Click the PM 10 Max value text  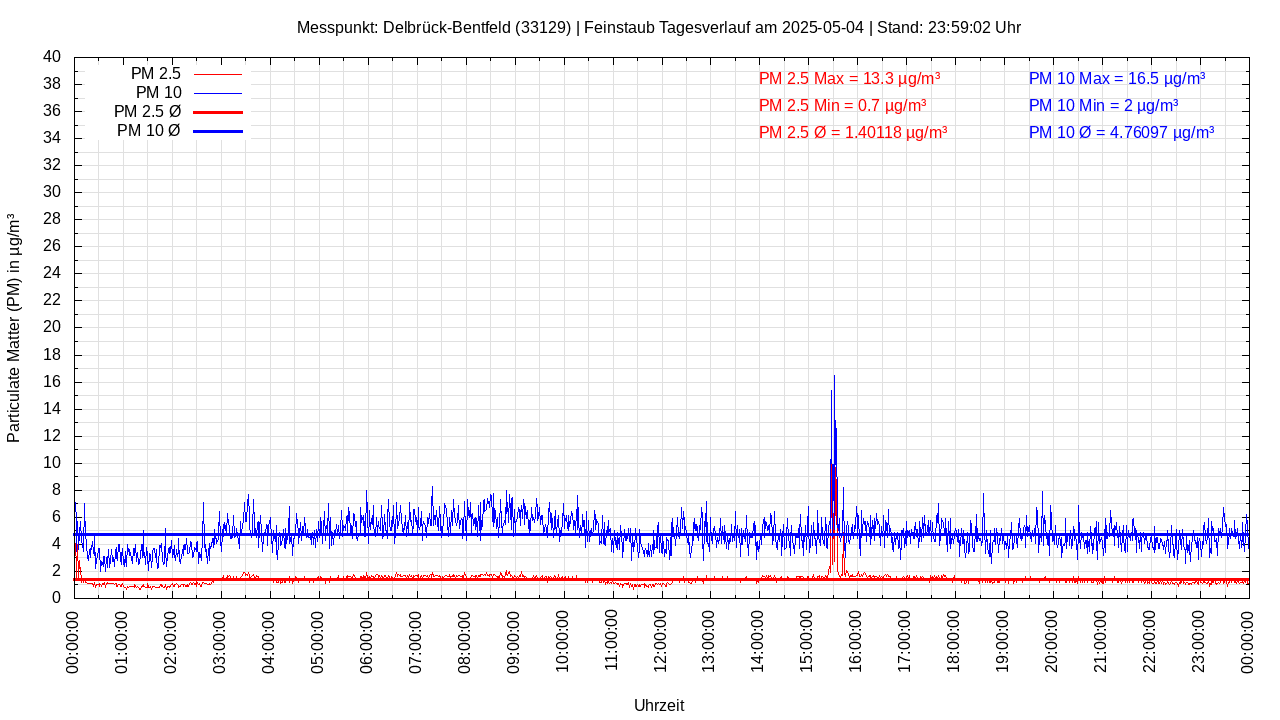[1116, 79]
